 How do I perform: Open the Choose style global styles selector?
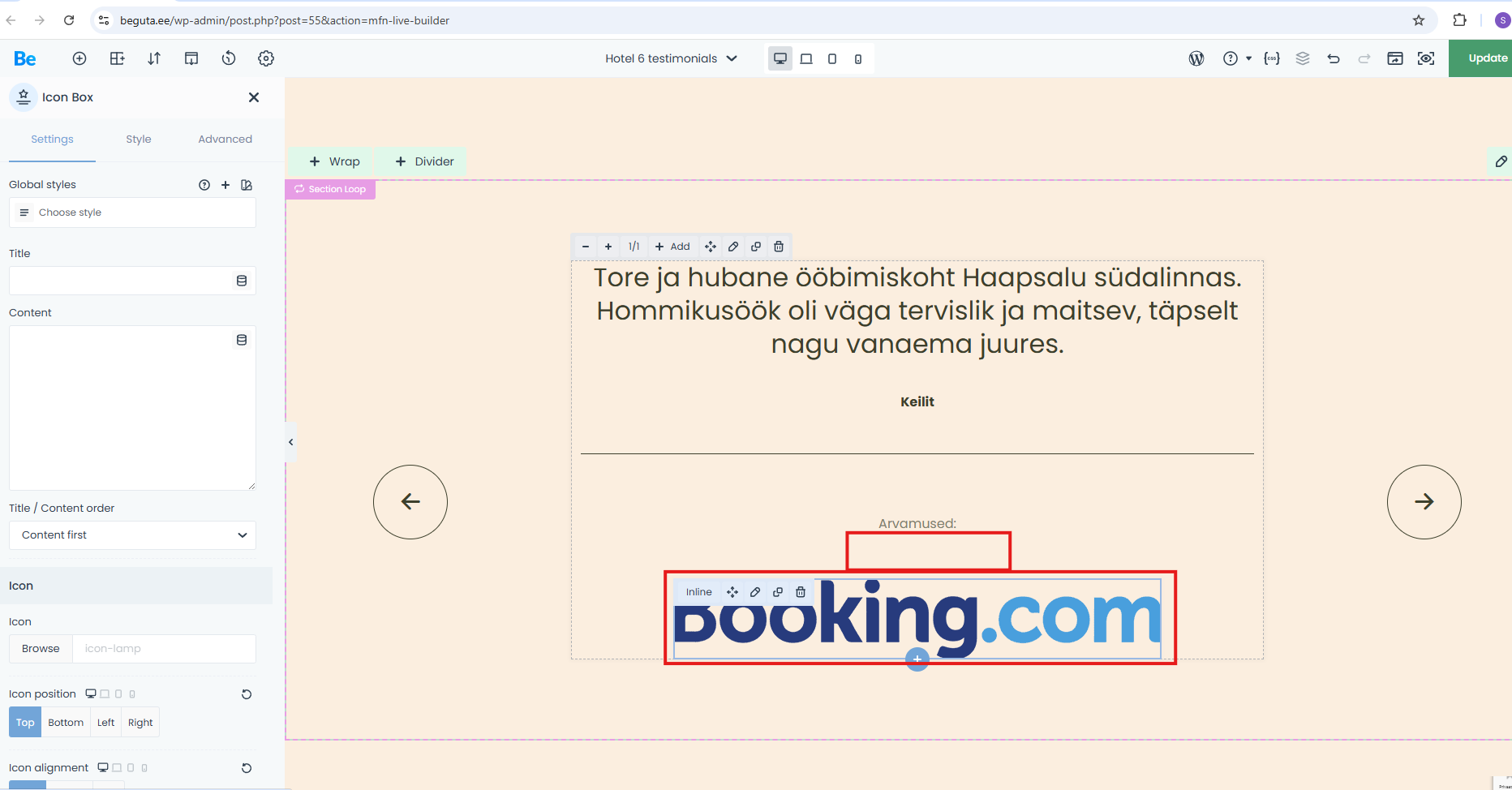pos(132,213)
